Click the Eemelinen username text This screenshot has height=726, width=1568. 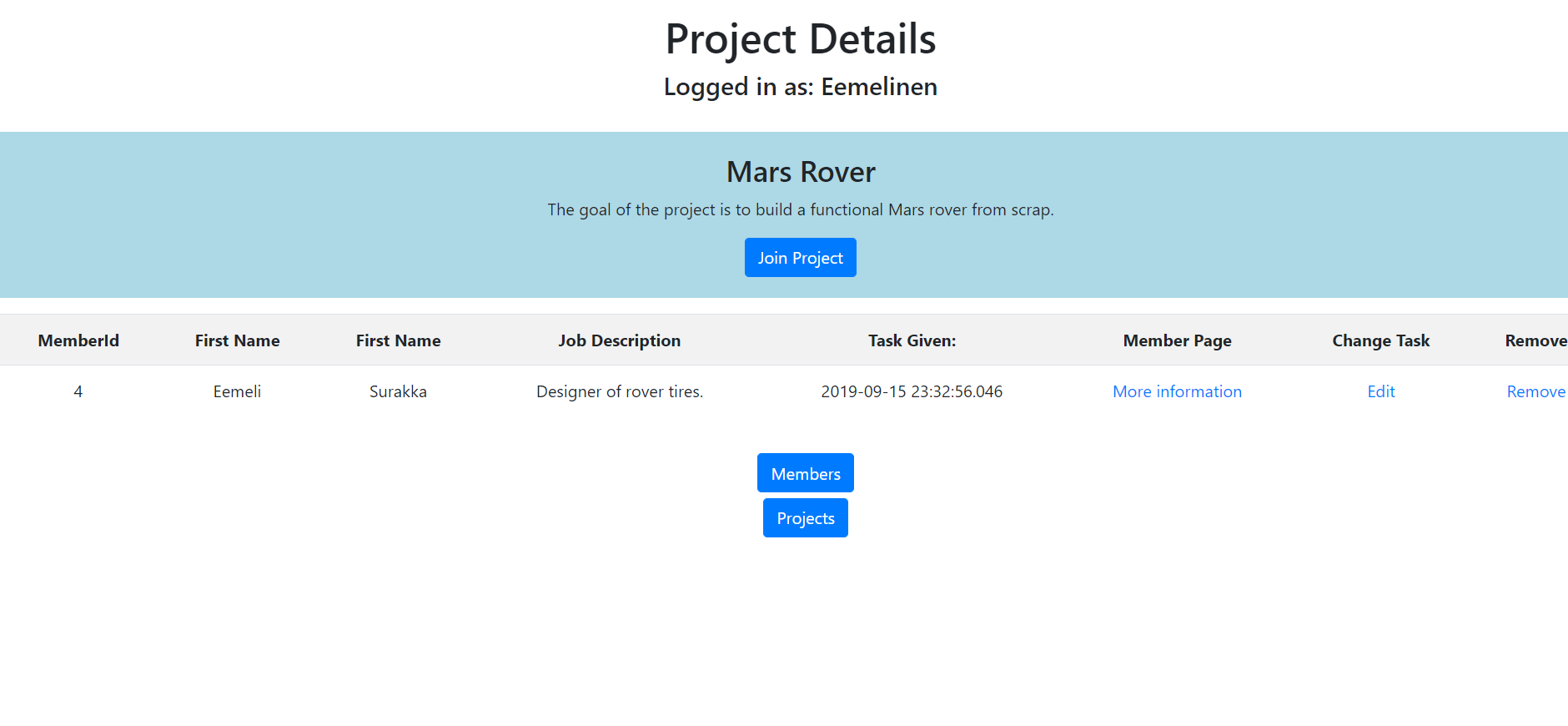pyautogui.click(x=879, y=87)
